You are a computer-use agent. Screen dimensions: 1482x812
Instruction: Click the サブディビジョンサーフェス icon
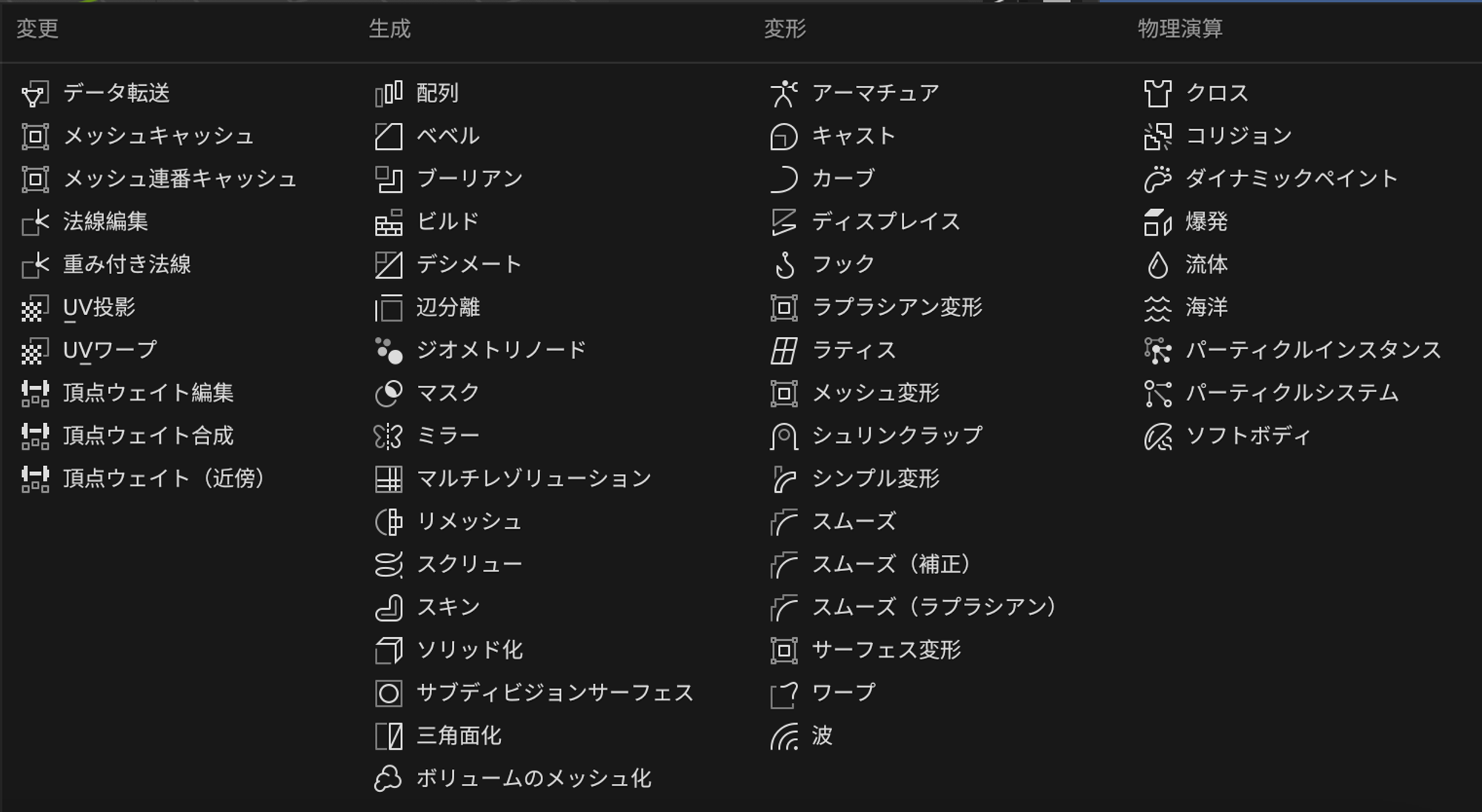[x=388, y=693]
